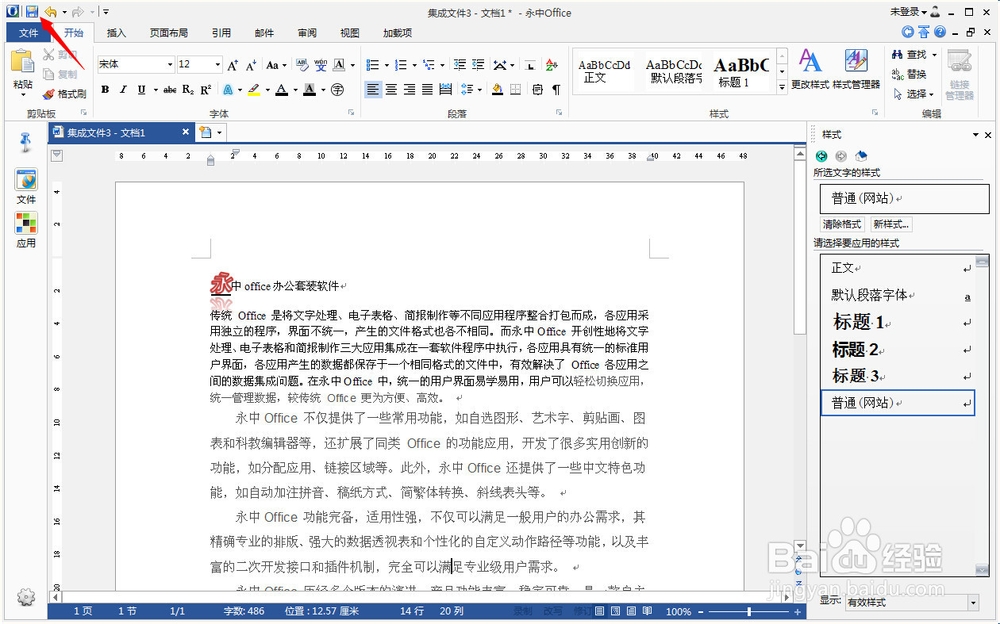Toggle strikethrough (abc) formatting
The width and height of the screenshot is (1000, 624).
(x=170, y=90)
